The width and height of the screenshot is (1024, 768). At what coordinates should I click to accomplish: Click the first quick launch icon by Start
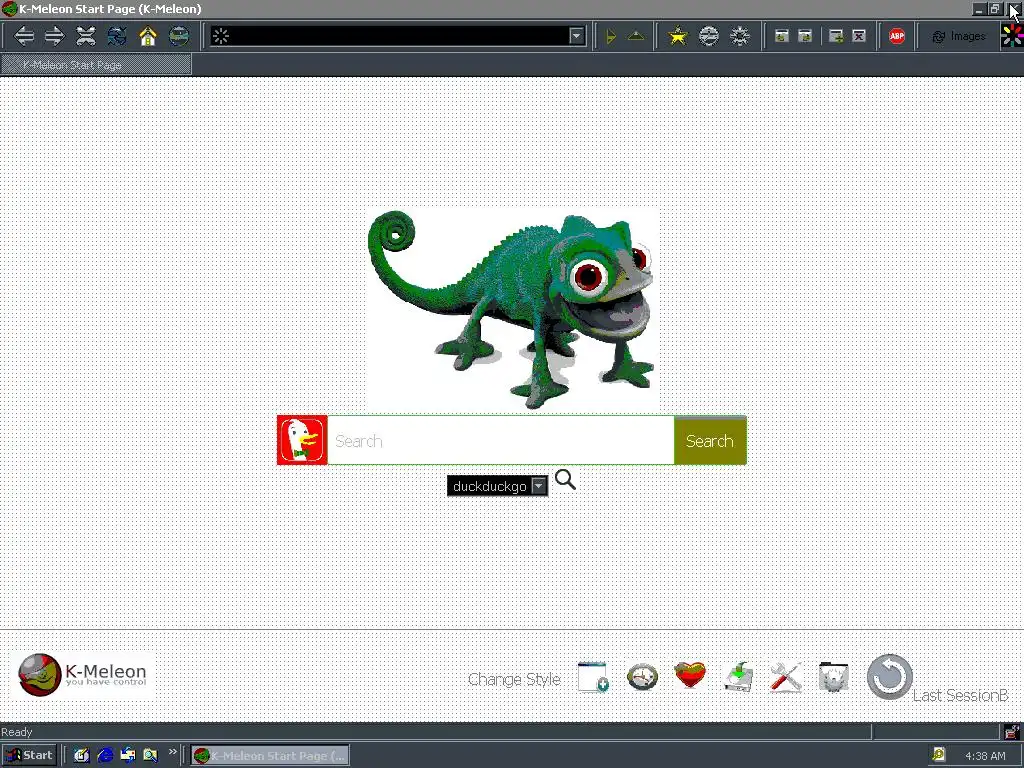pos(82,756)
